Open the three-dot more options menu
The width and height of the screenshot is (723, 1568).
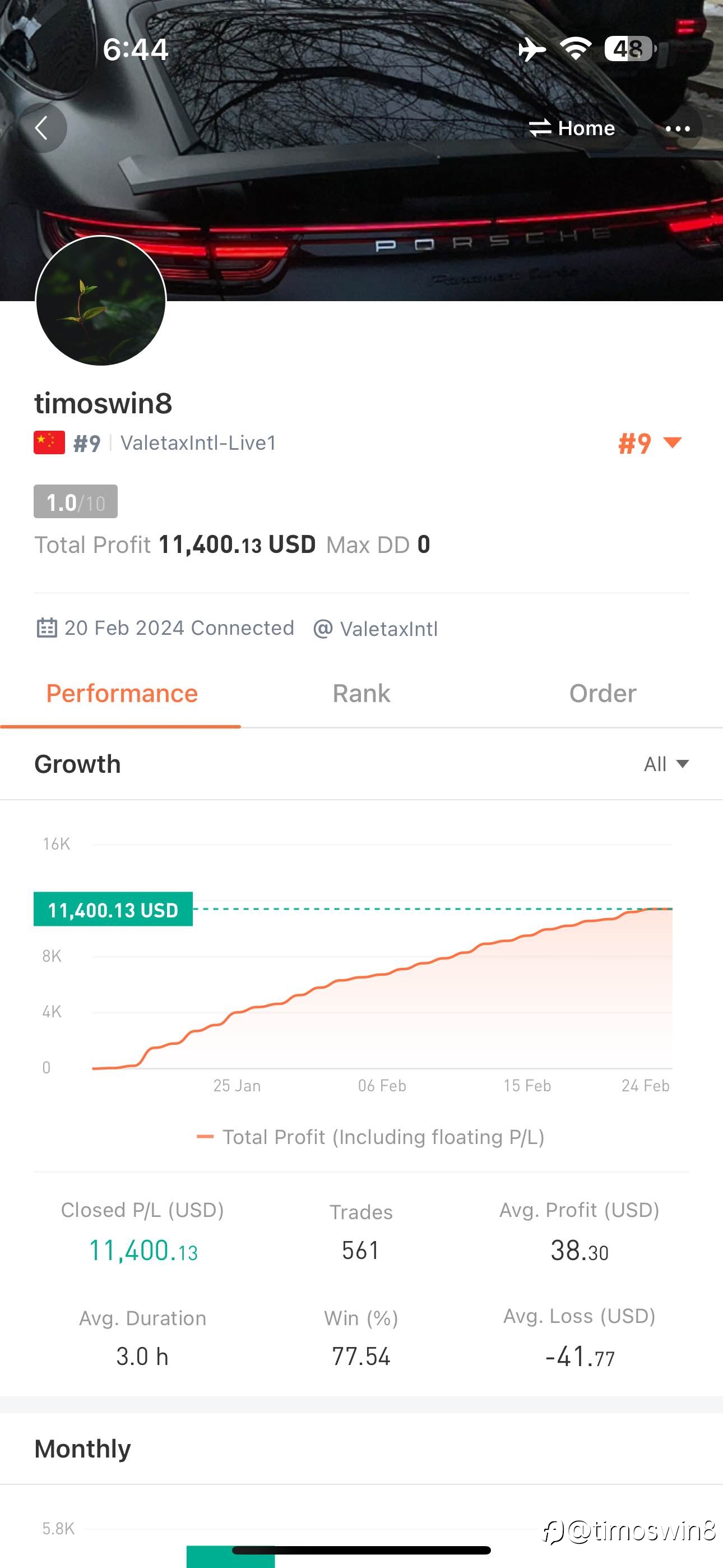(x=678, y=128)
